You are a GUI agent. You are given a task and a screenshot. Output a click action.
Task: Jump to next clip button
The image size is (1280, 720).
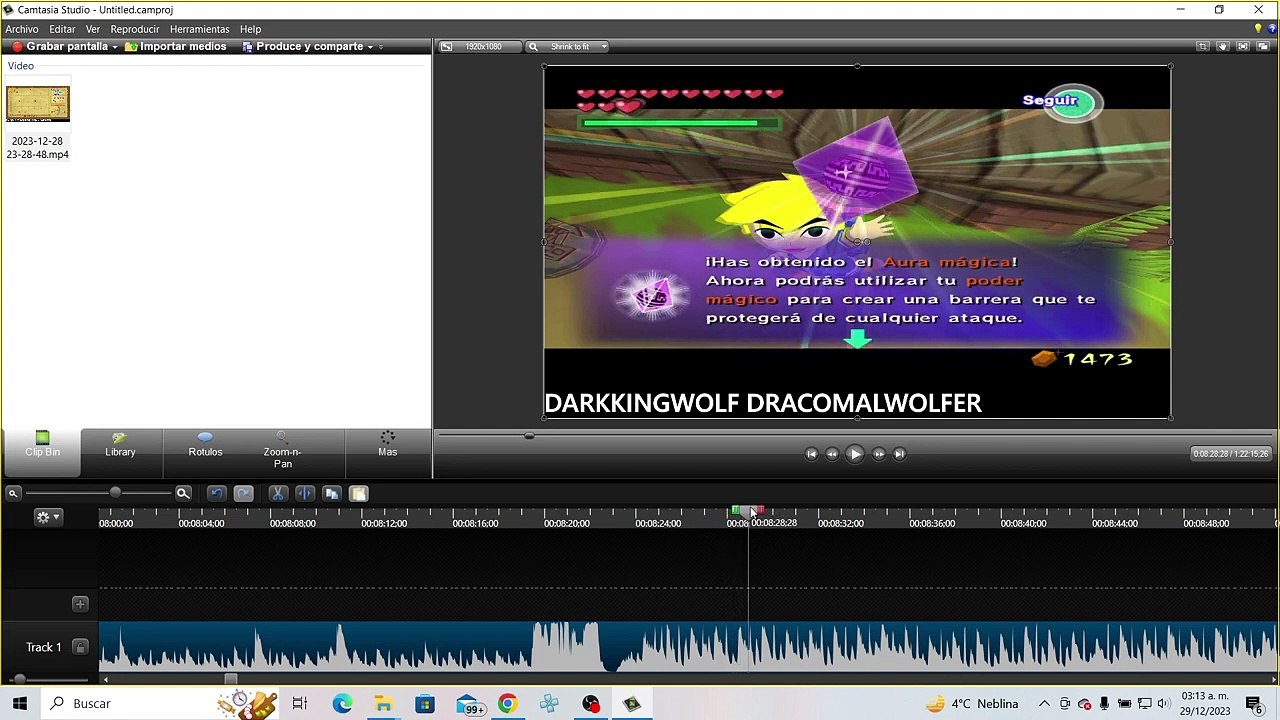click(899, 454)
